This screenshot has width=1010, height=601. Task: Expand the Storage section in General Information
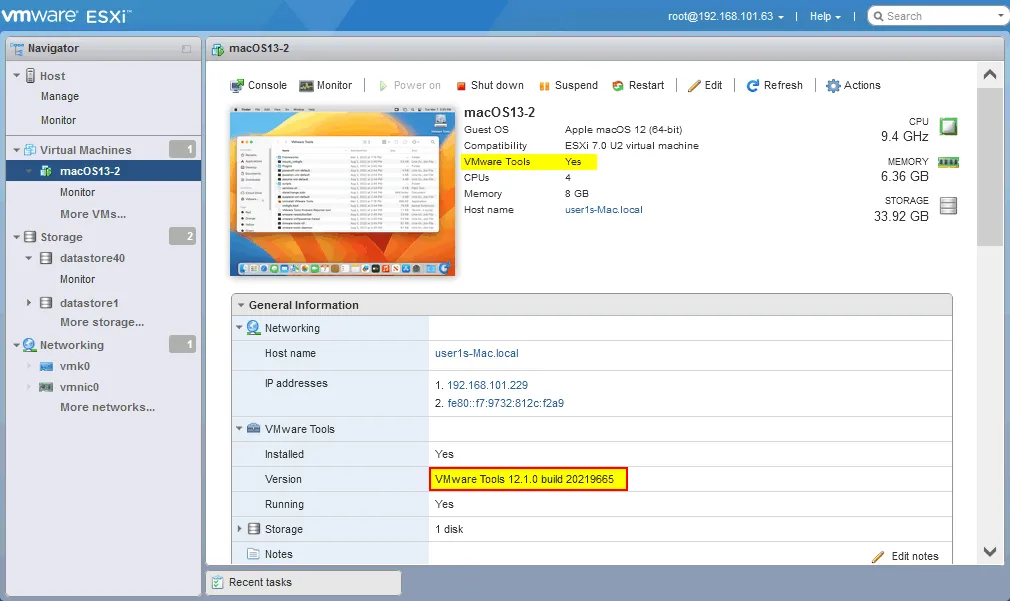[240, 529]
